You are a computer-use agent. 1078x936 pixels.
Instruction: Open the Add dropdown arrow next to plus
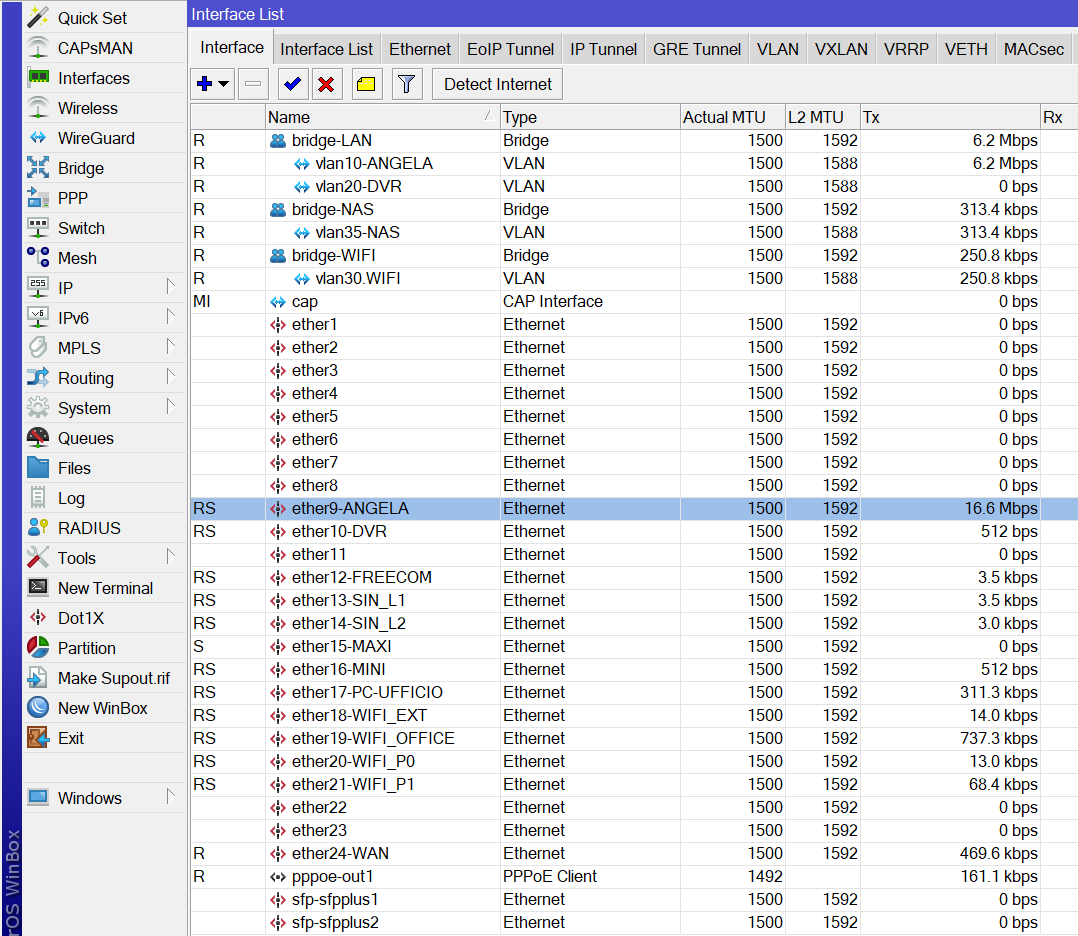click(x=224, y=84)
